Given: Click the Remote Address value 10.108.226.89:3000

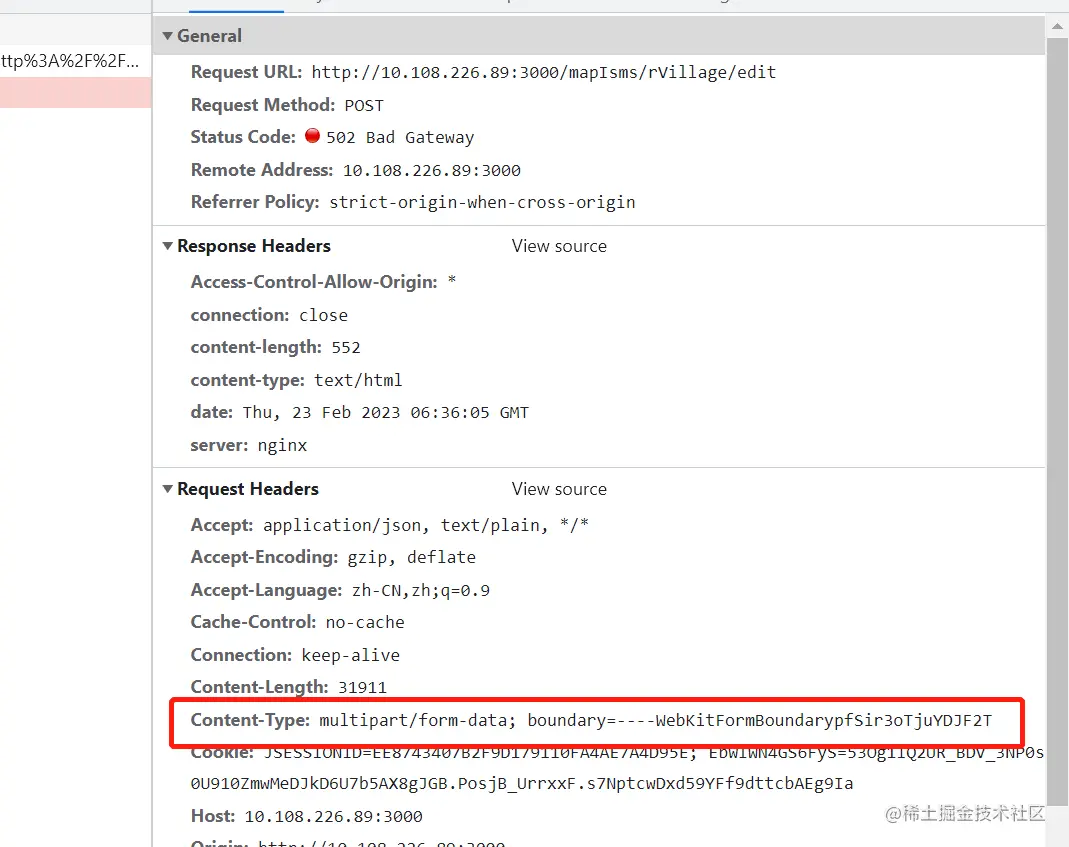Looking at the screenshot, I should coord(432,170).
